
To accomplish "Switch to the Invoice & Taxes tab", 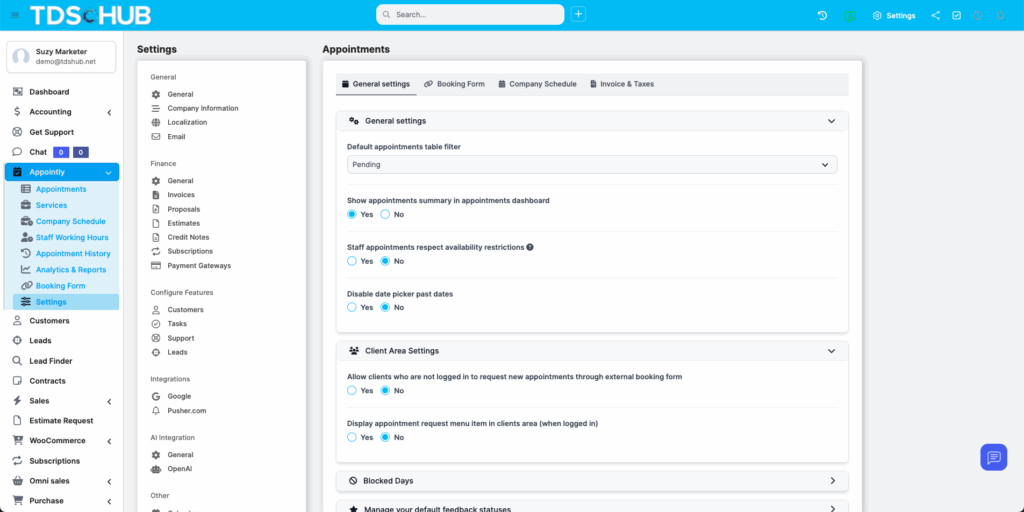I will click(621, 84).
